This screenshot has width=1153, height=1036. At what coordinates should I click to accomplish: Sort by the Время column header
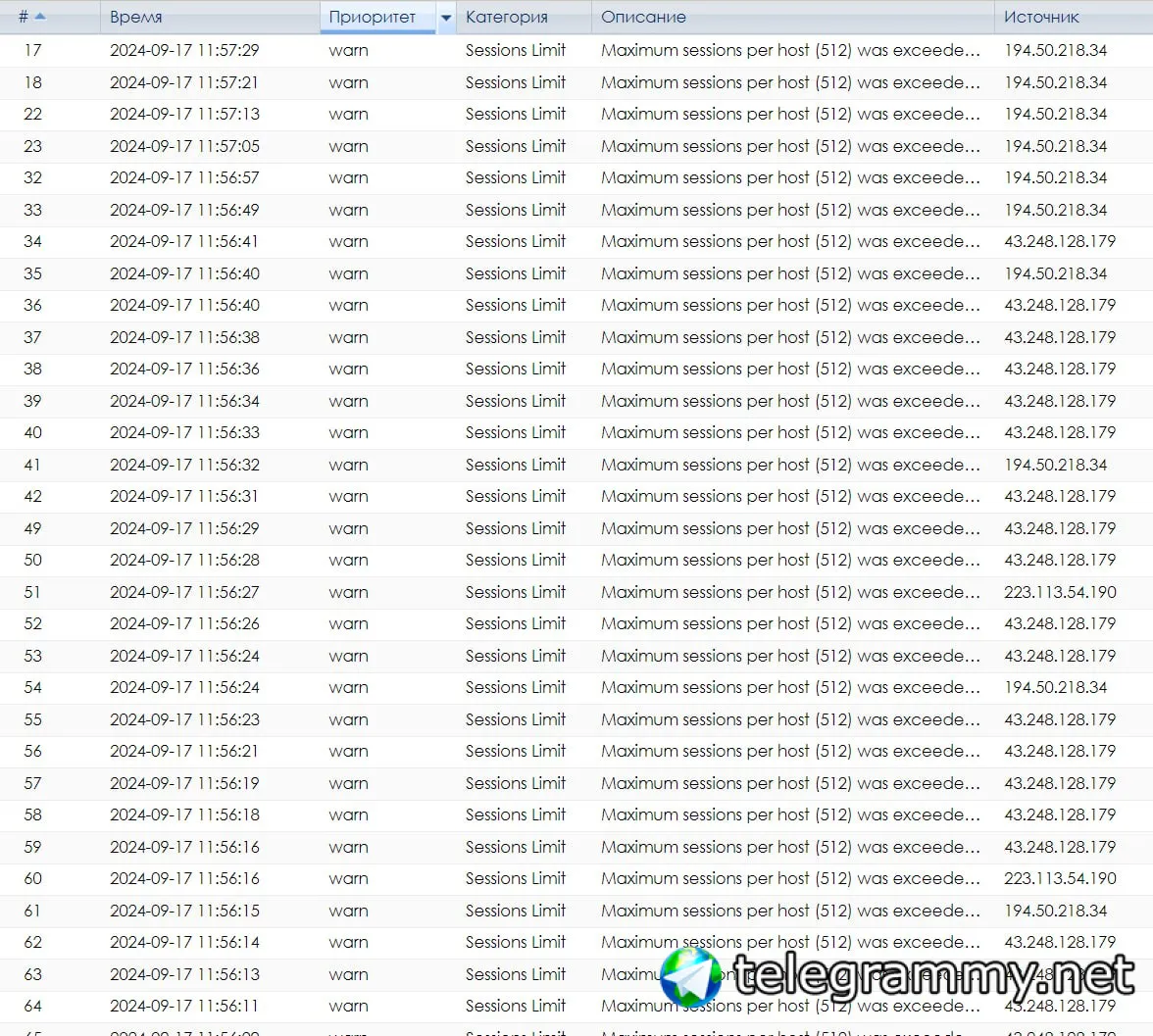click(x=136, y=17)
